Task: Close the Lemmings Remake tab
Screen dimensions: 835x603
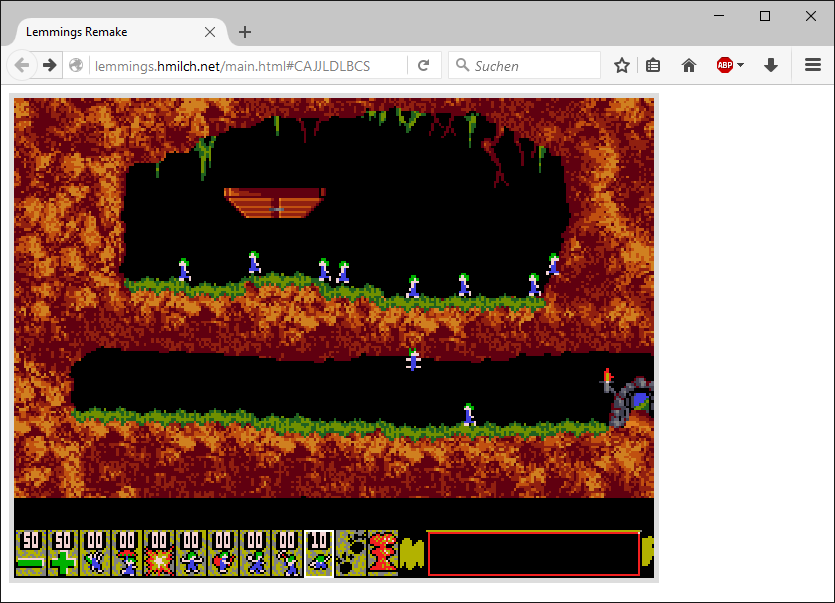Action: pyautogui.click(x=210, y=32)
